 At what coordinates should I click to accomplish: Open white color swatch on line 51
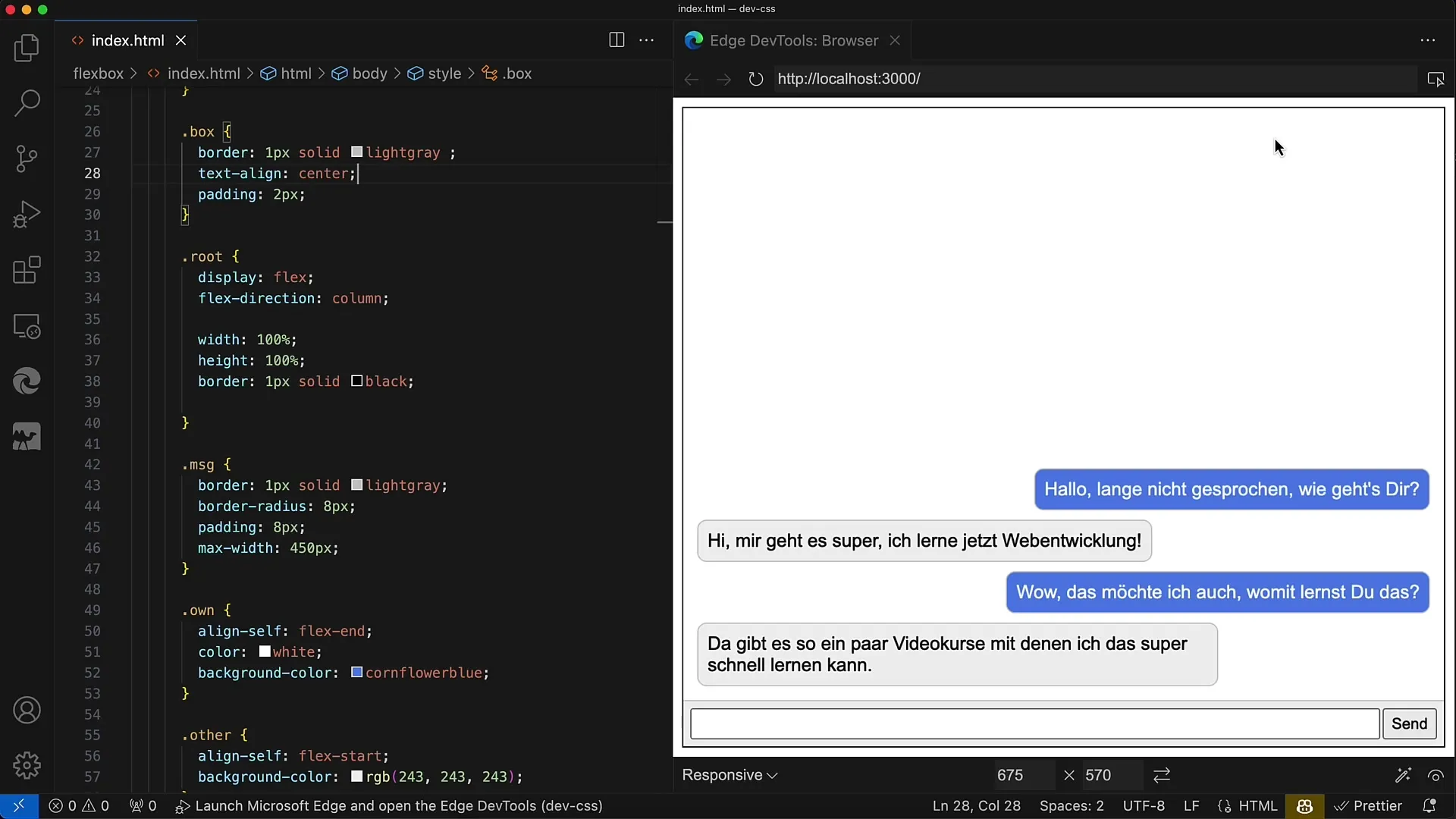265,651
